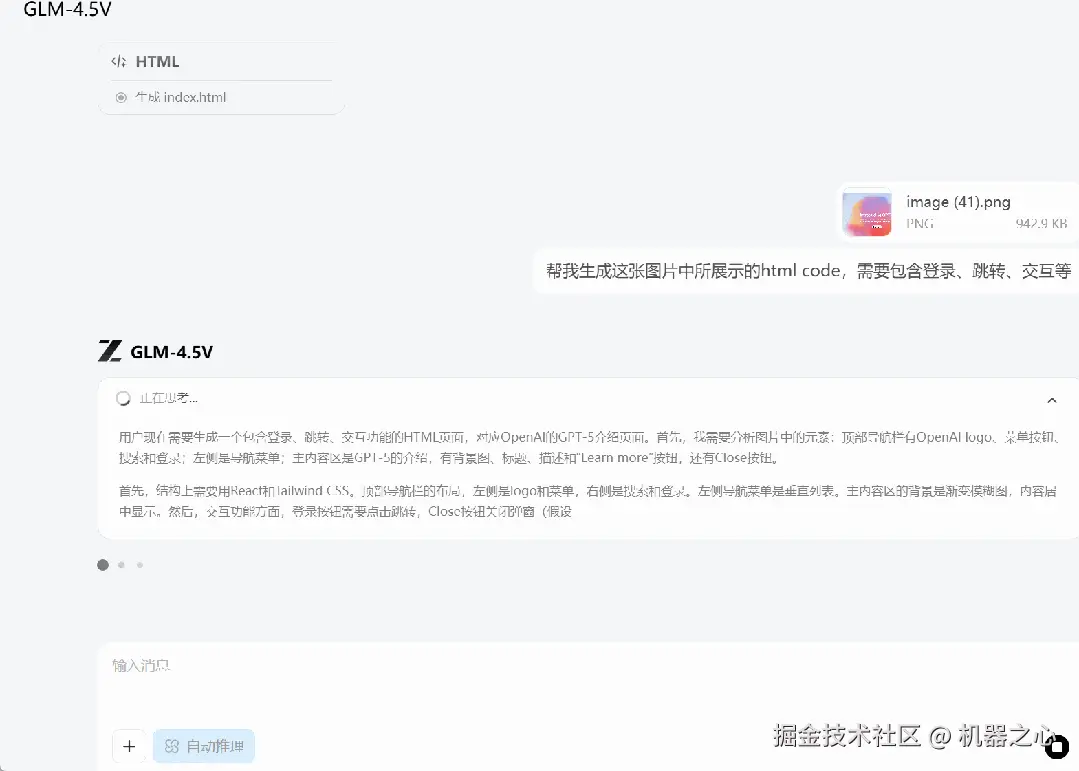Image resolution: width=1079 pixels, height=771 pixels.
Task: Click the image (41).png file name
Action: (958, 202)
